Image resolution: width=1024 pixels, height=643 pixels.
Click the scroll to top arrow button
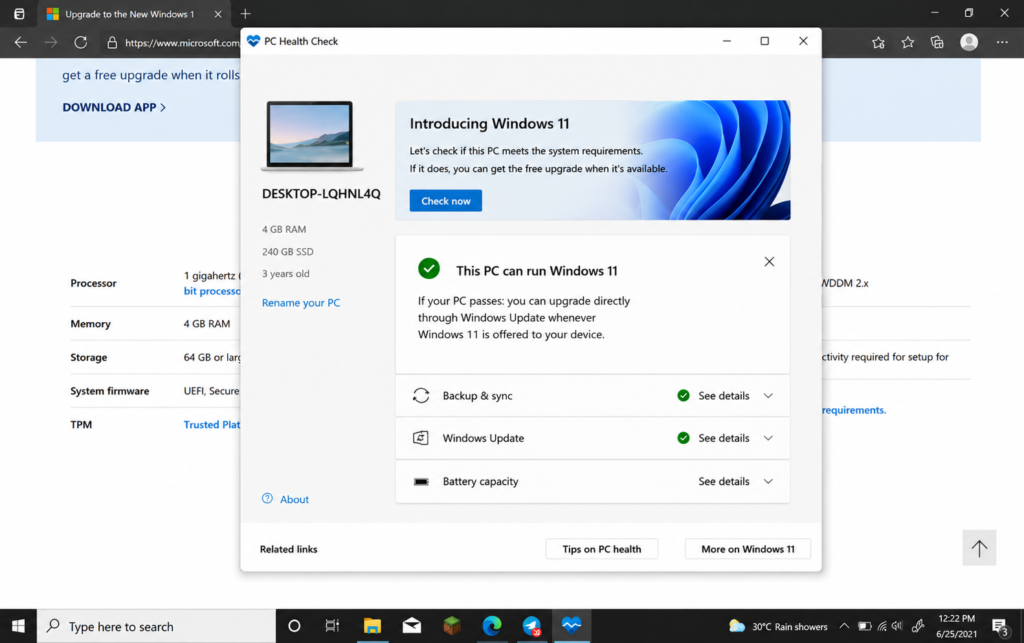click(979, 548)
